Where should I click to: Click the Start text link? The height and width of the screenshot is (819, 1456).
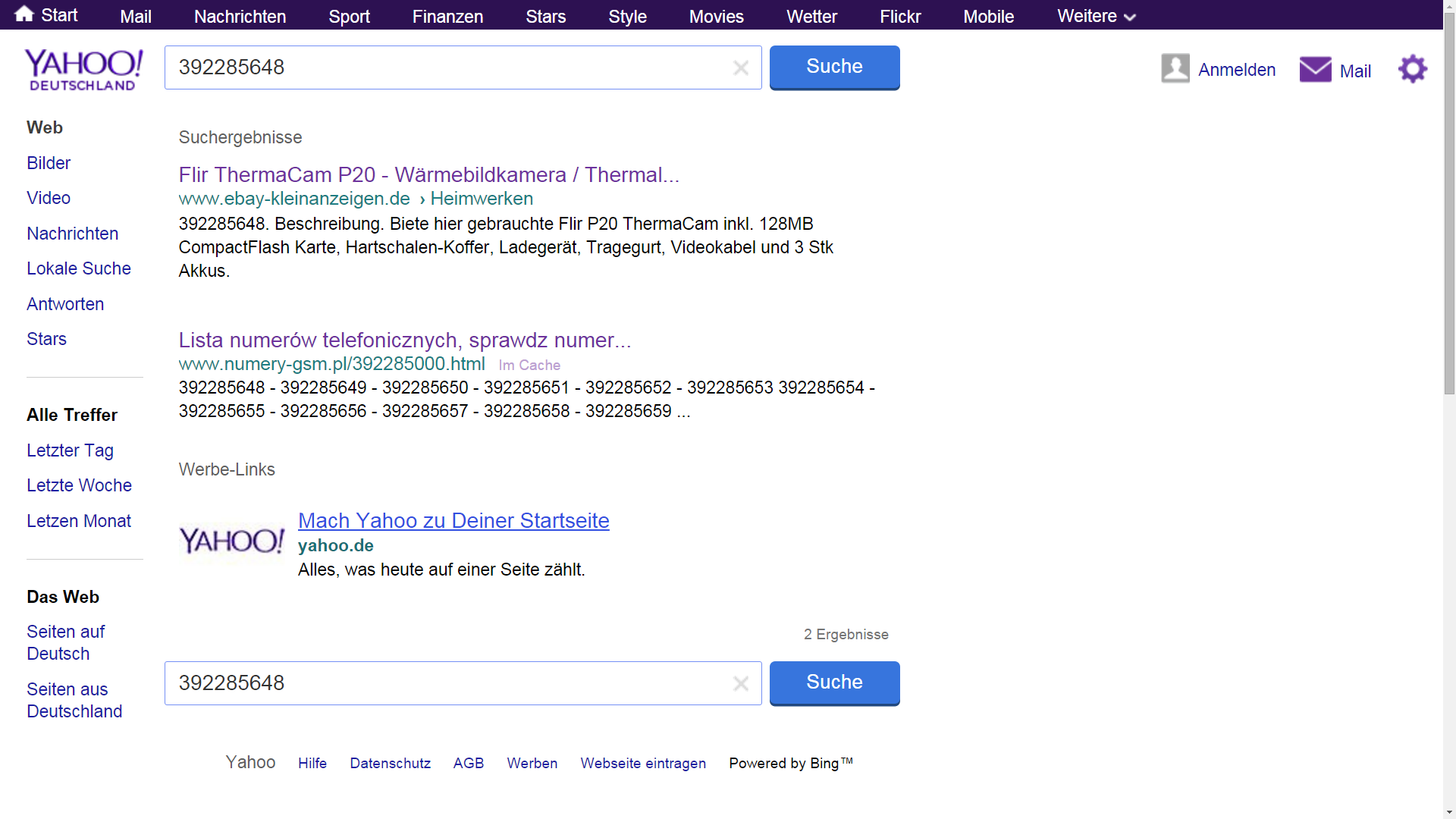[59, 15]
